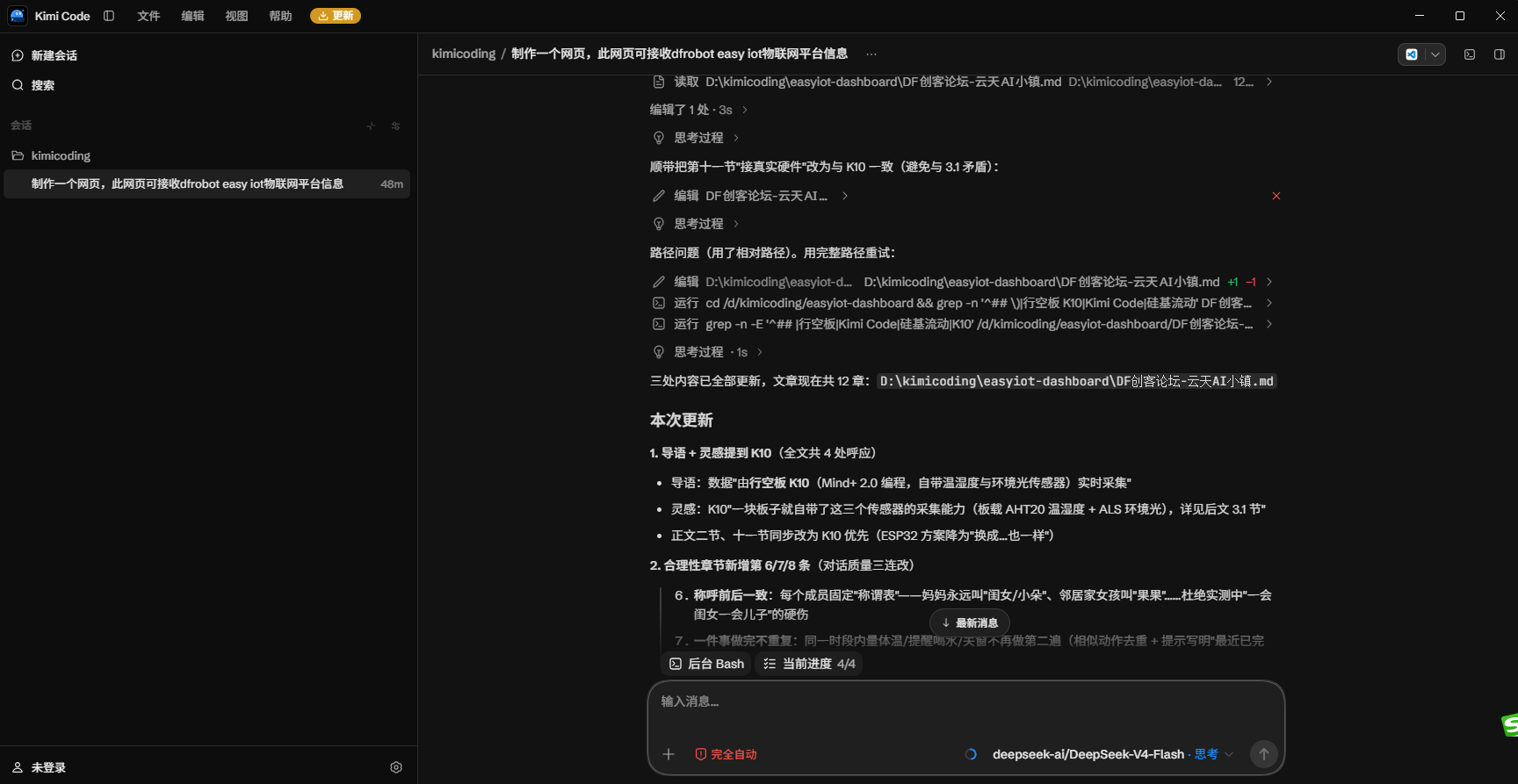Screen dimensions: 1518x784
Task: Open the 后台 Bash panel chip
Action: pos(706,664)
